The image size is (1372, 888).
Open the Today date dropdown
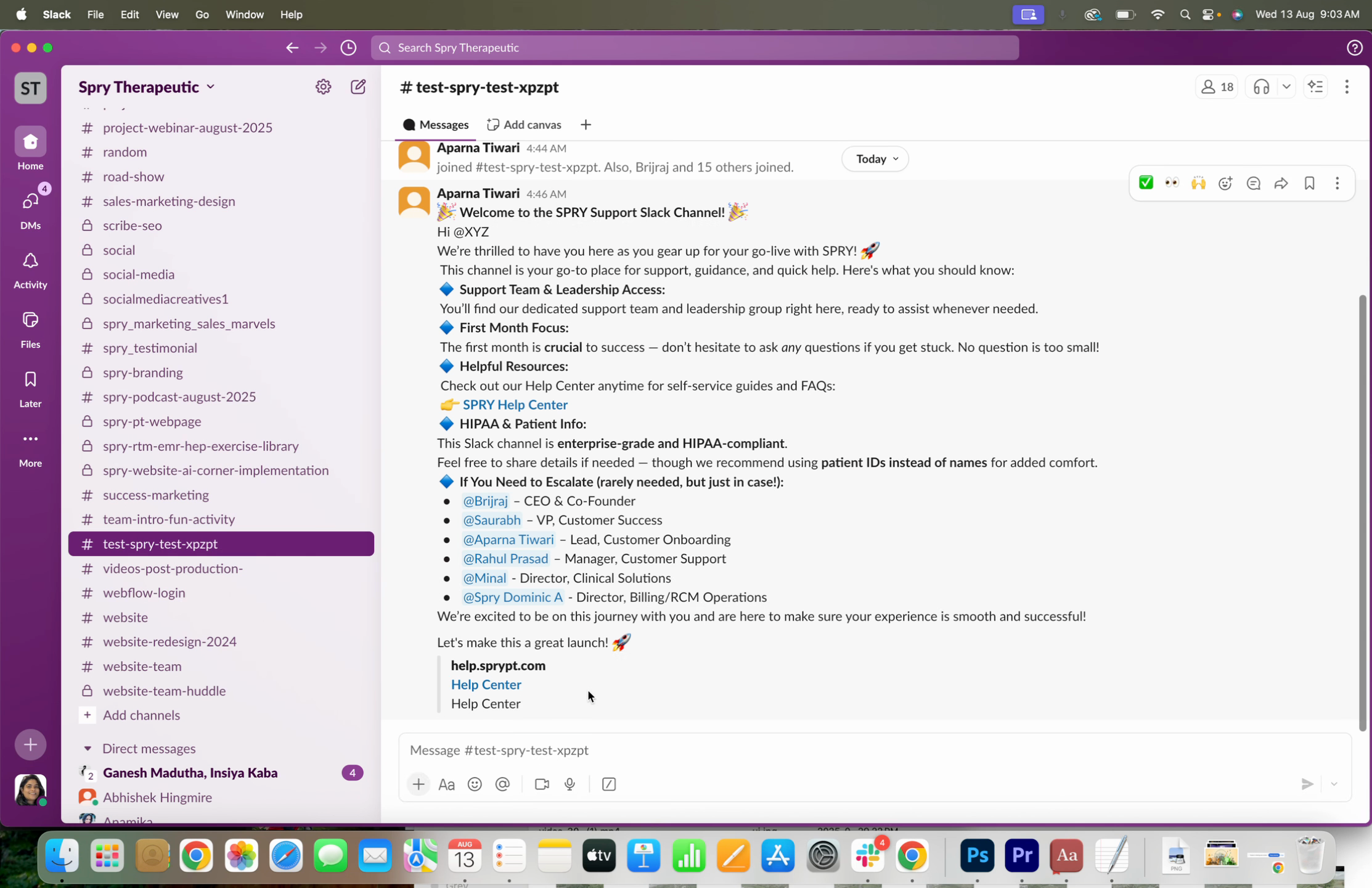(x=875, y=159)
